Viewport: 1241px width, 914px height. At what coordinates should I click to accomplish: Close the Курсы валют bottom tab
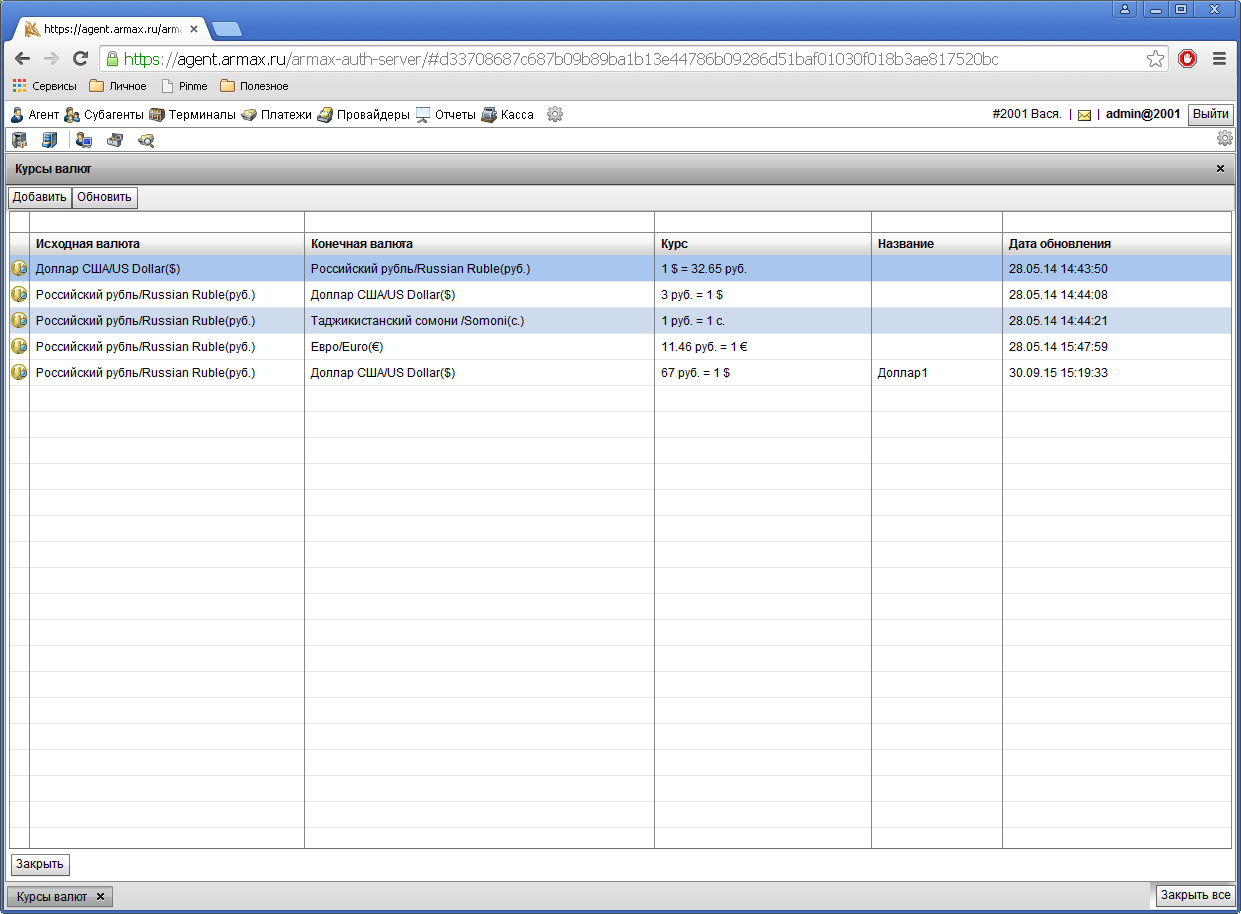100,897
